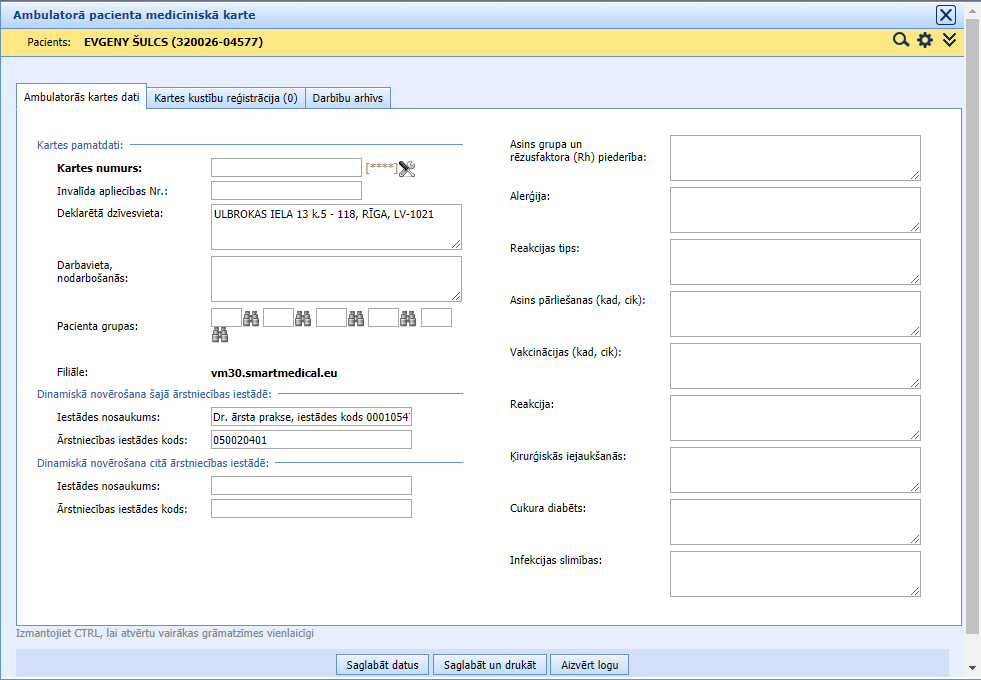Close the Ambulatorā pacienta medicīniskā karte dialog
Image resolution: width=981 pixels, height=680 pixels.
[x=945, y=15]
